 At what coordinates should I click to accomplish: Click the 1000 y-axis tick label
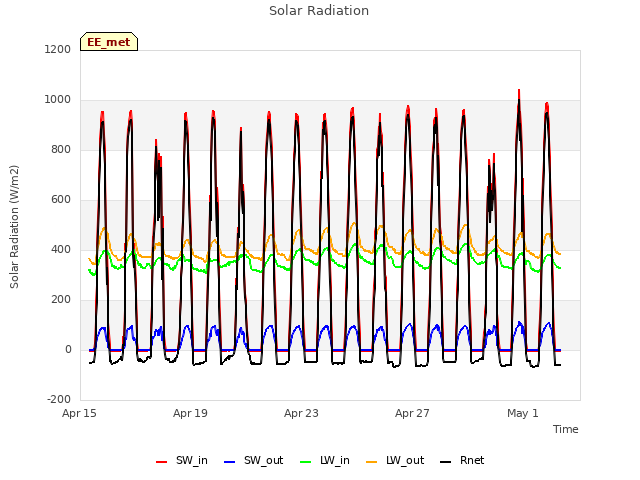tap(58, 100)
